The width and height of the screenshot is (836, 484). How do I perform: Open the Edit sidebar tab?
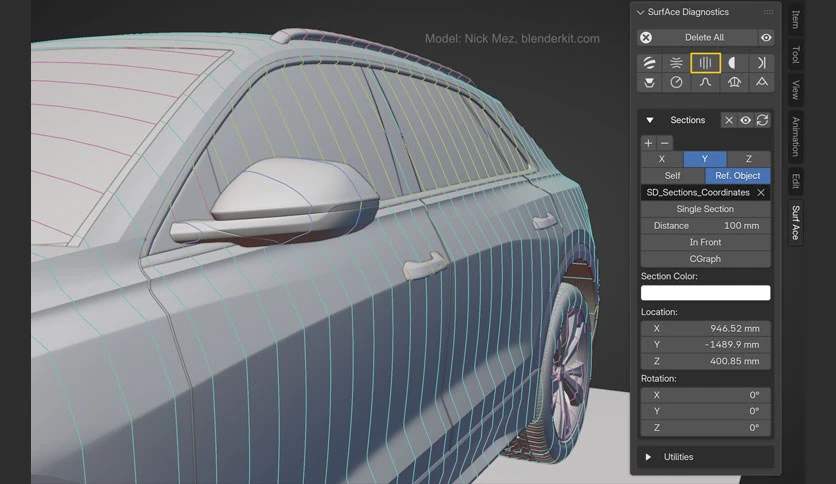pos(795,181)
